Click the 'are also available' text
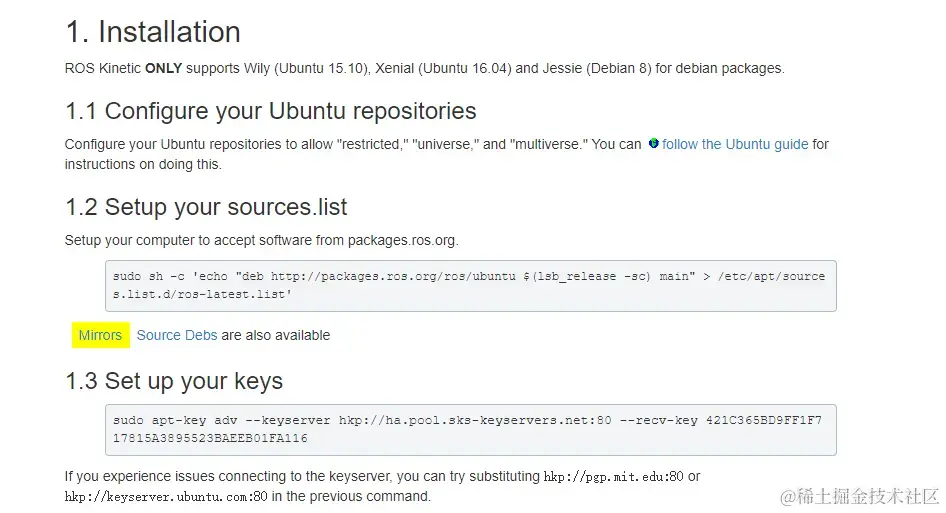Screen dimensions: 946x513 coord(276,335)
